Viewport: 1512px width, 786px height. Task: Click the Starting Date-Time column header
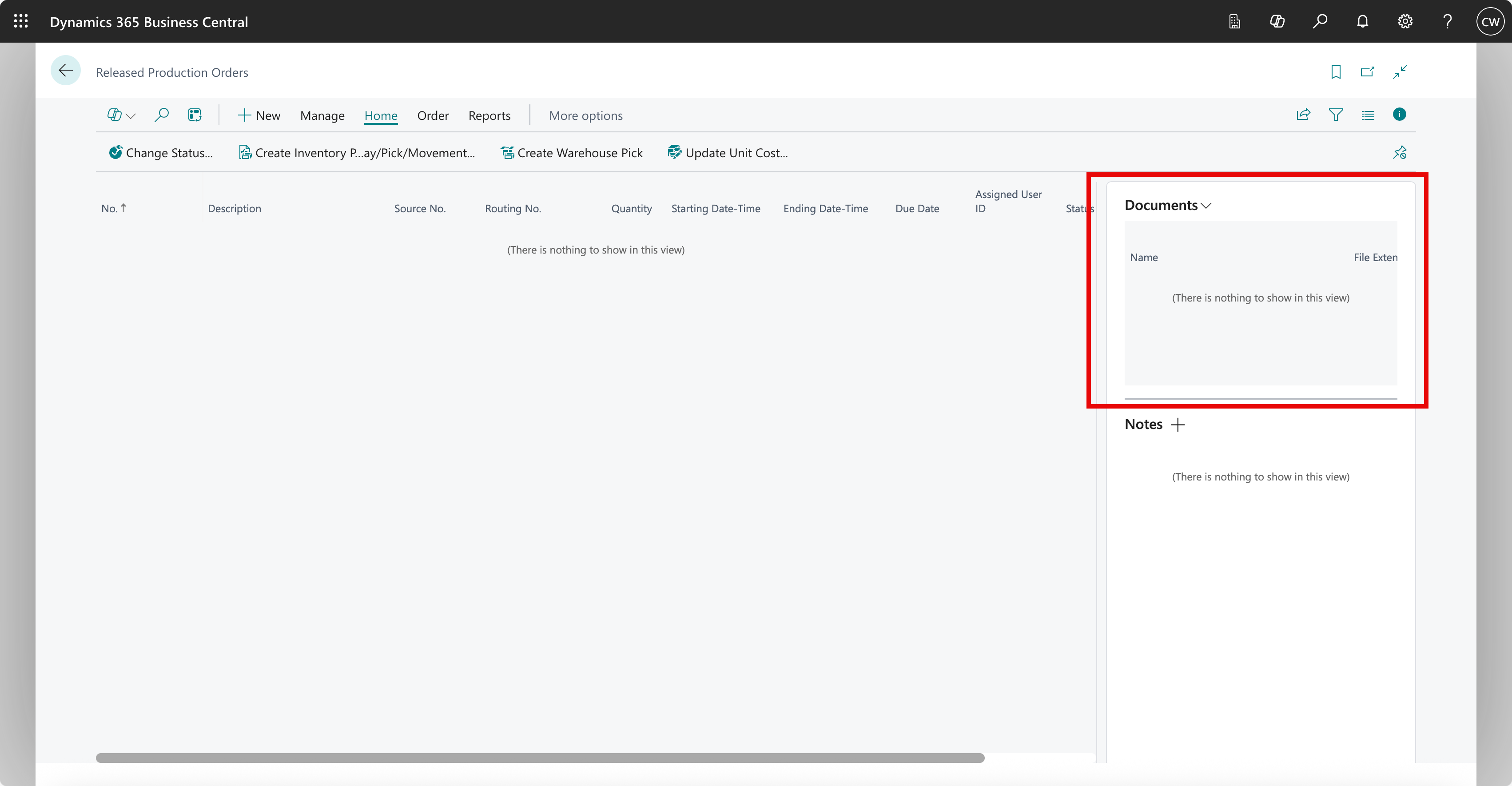click(716, 208)
